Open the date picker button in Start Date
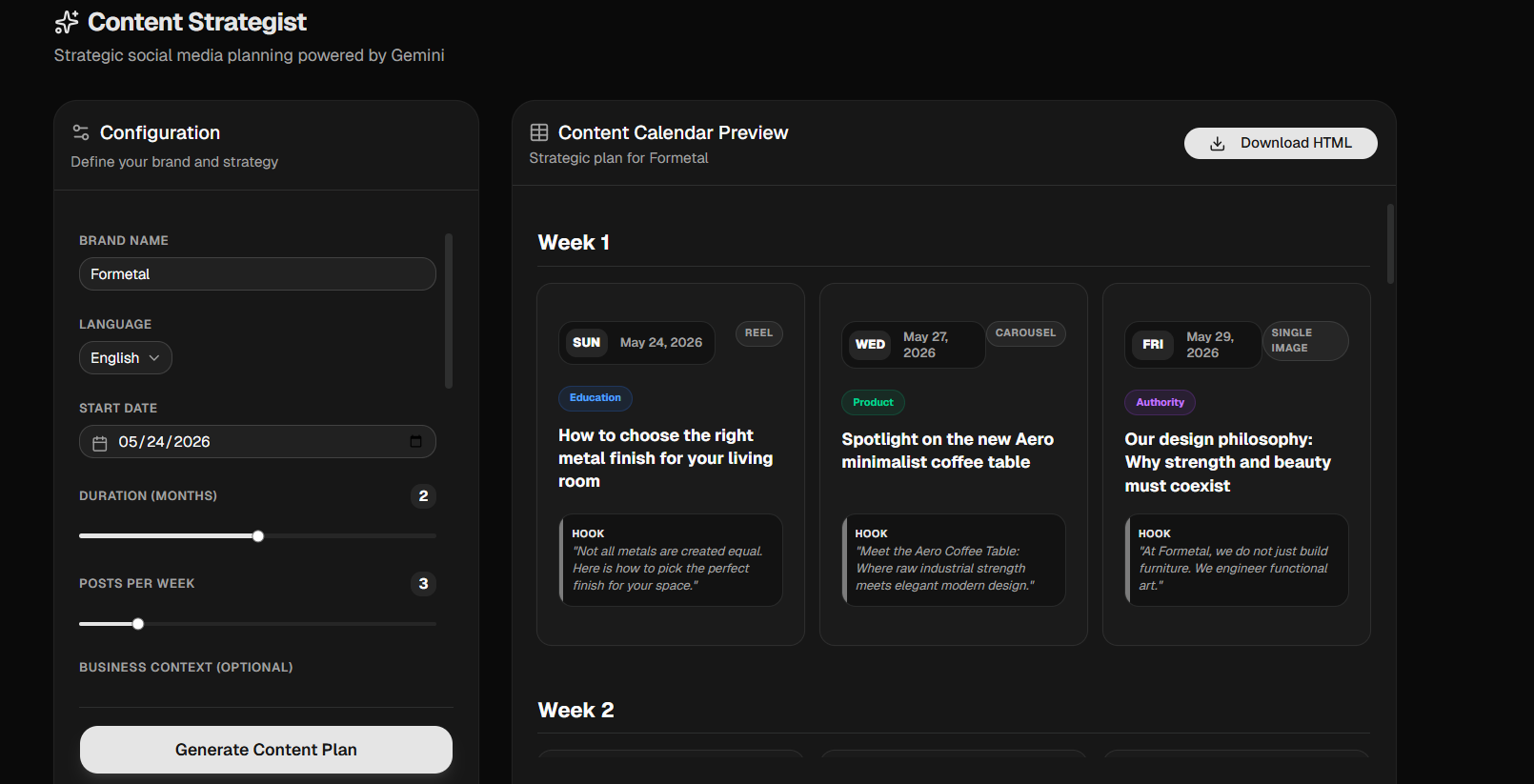The image size is (1534, 784). tap(415, 441)
